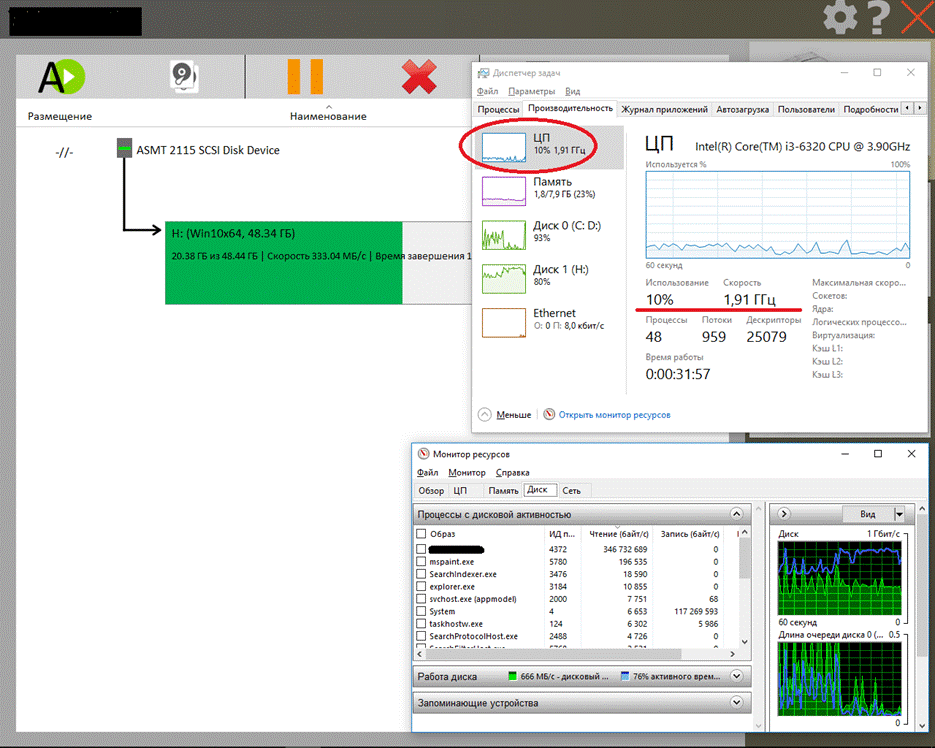Expand the Запоминающие устройства section
Image resolution: width=935 pixels, height=748 pixels.
click(737, 703)
